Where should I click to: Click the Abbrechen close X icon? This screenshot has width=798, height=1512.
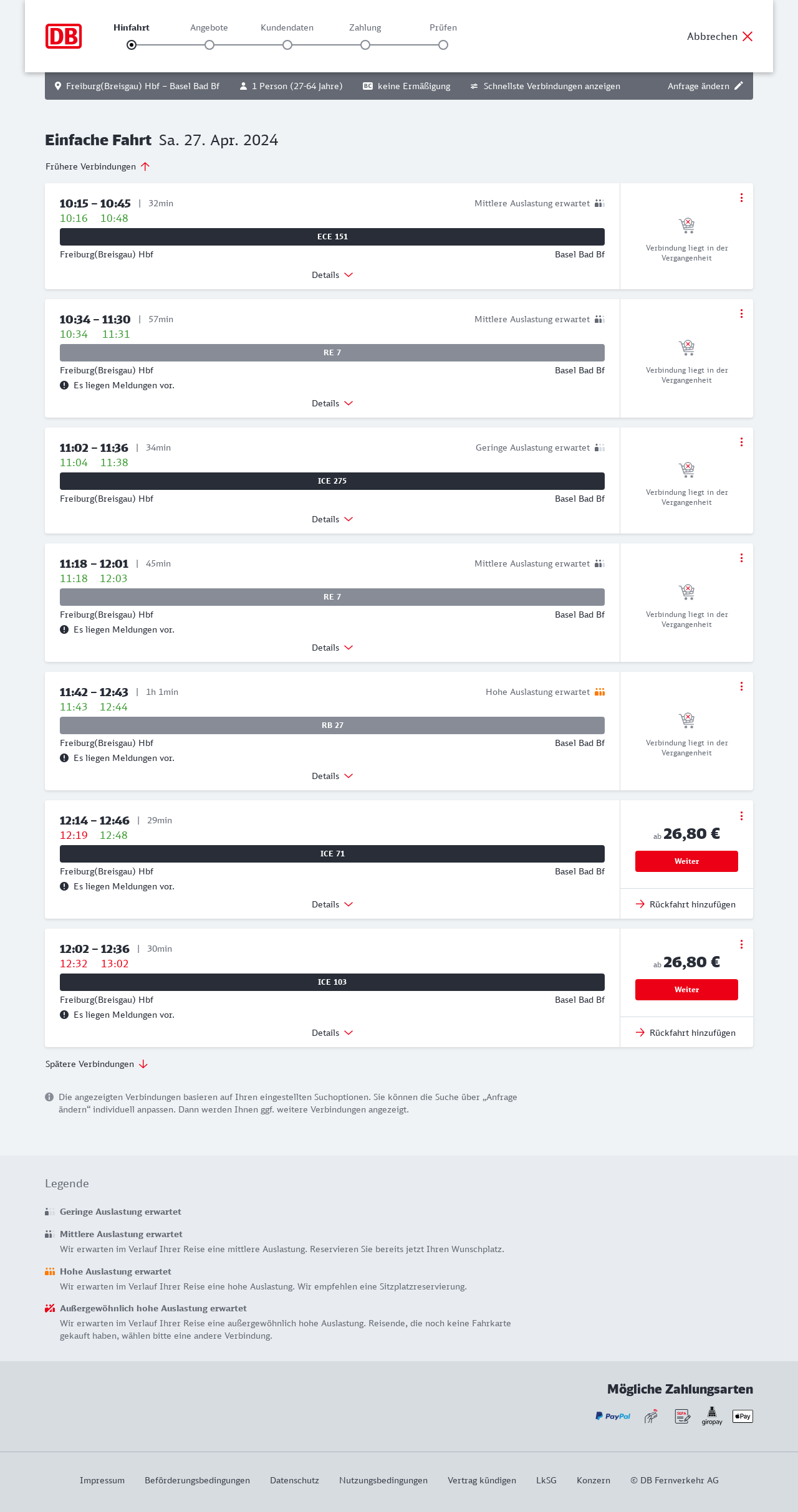748,36
